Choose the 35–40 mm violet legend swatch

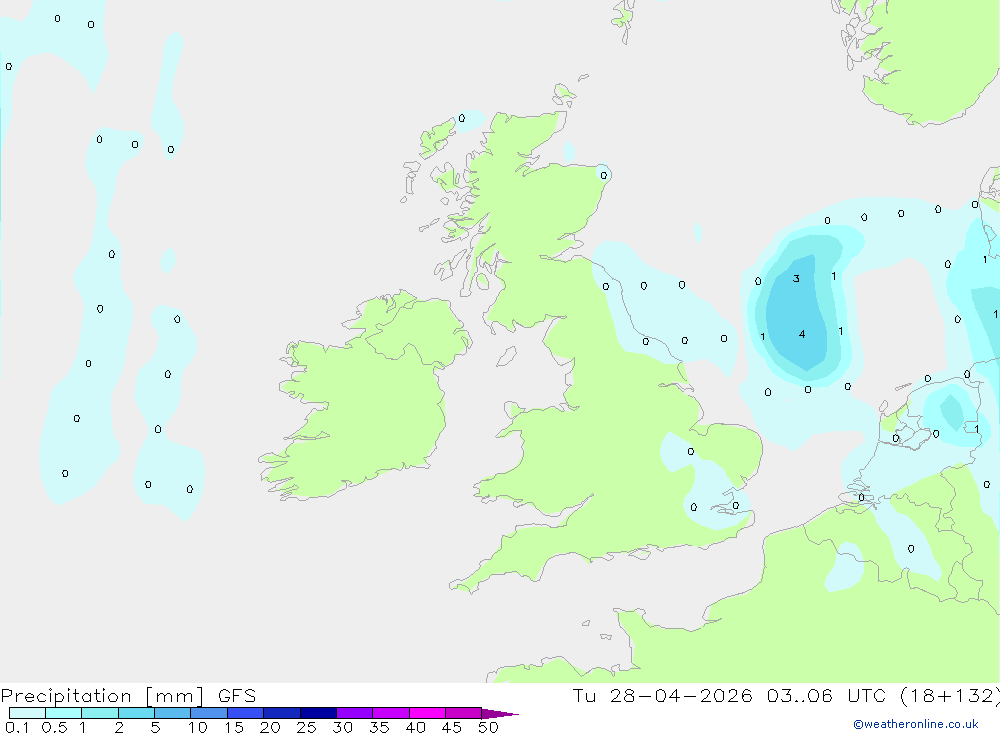[x=390, y=713]
